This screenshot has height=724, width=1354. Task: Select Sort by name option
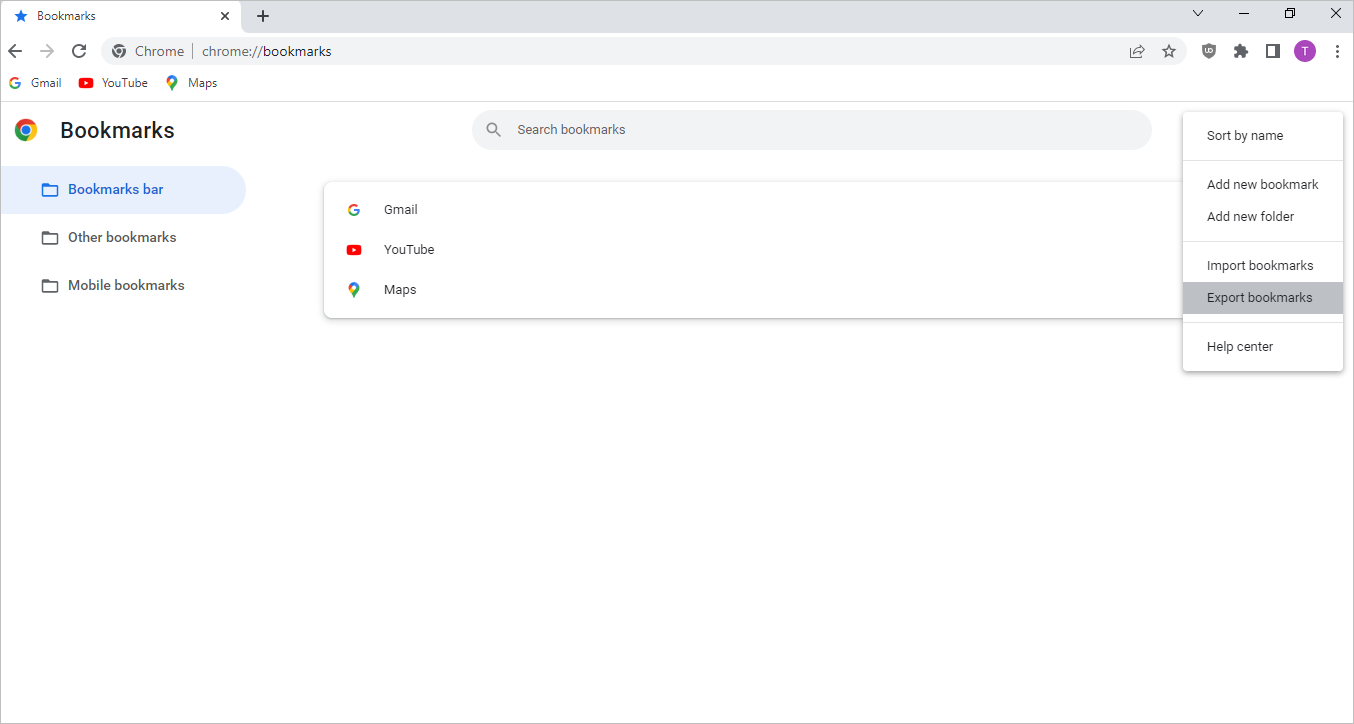tap(1244, 136)
